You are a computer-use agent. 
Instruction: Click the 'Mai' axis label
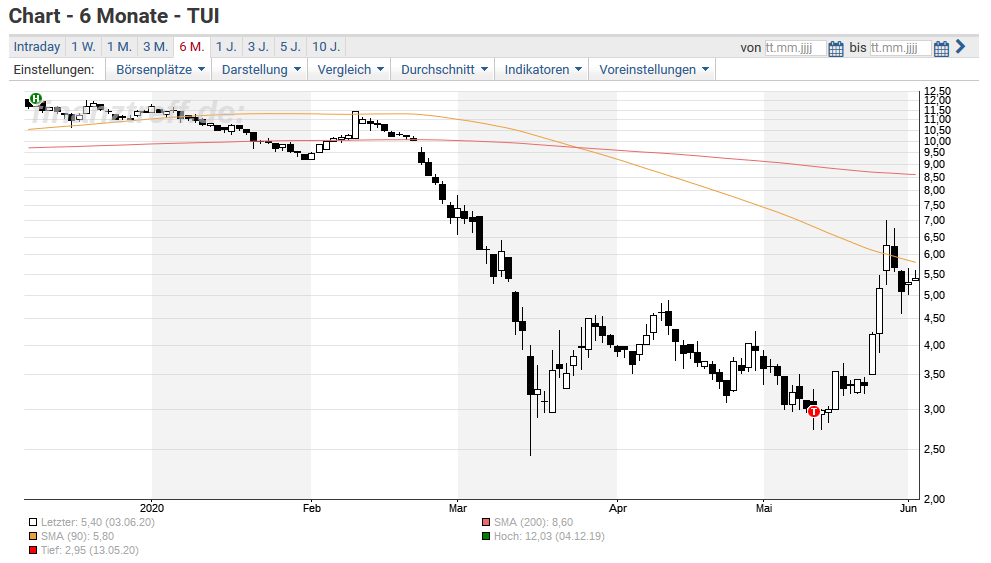pos(764,508)
